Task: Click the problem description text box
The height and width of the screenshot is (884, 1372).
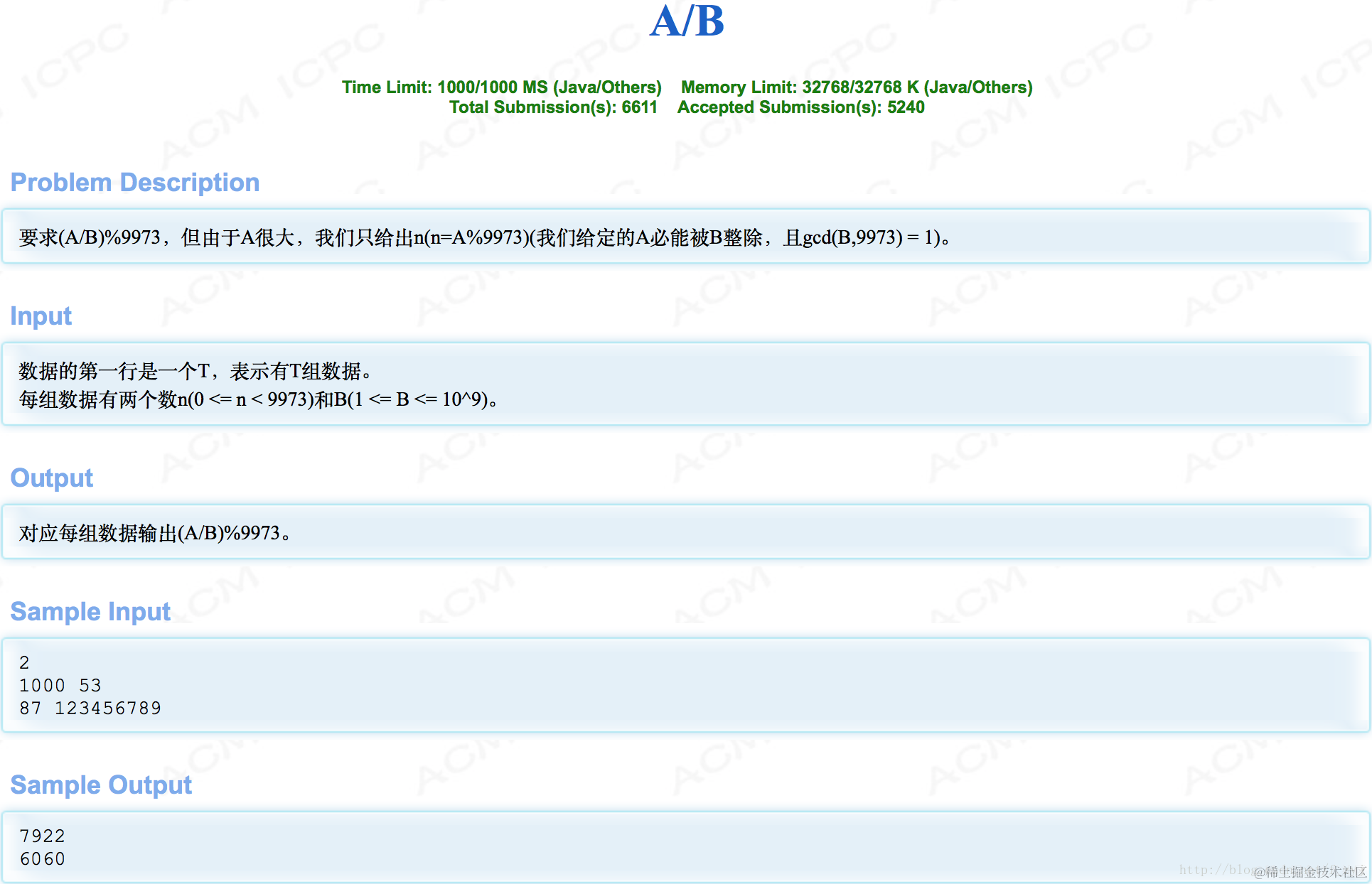Action: coord(483,237)
